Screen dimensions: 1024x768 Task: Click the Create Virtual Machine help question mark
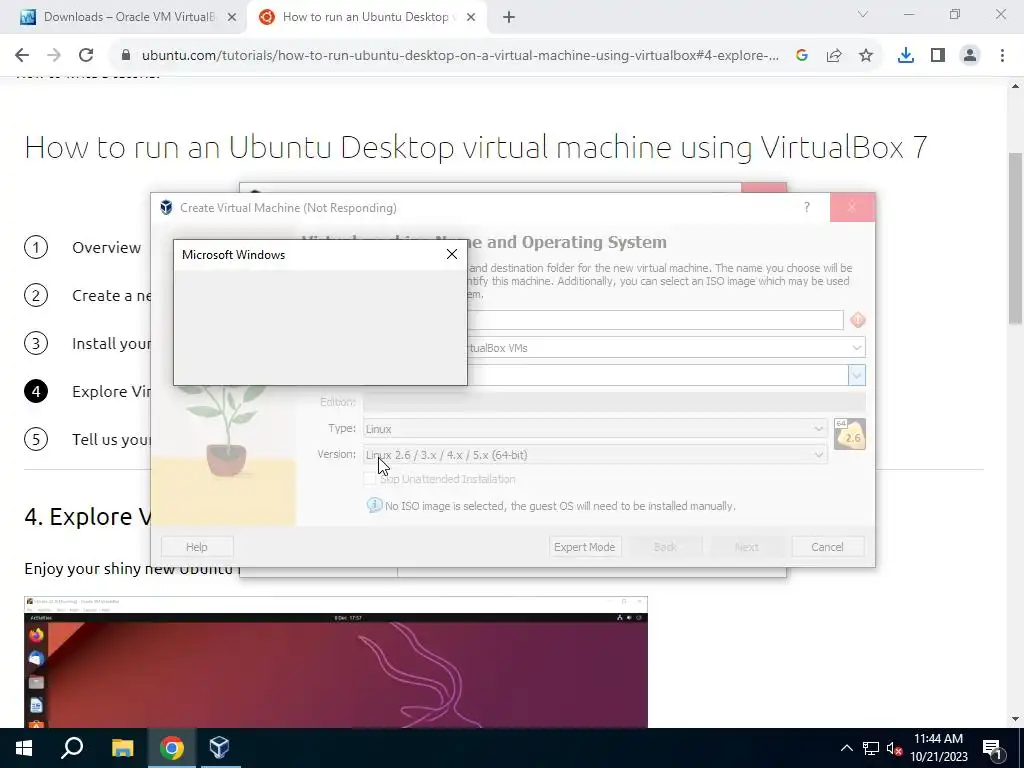point(807,207)
